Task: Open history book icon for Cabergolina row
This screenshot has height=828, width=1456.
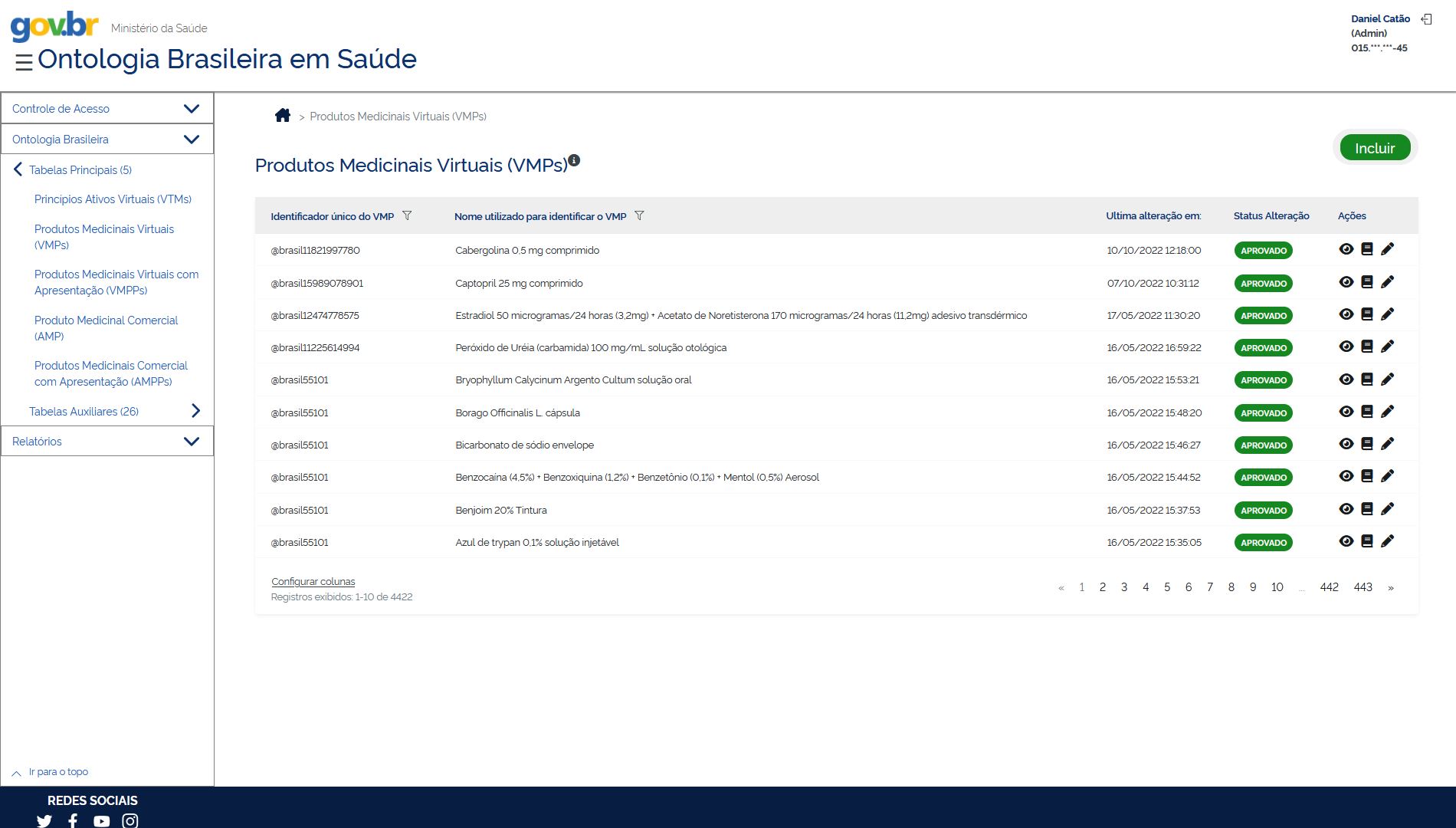Action: tap(1366, 249)
